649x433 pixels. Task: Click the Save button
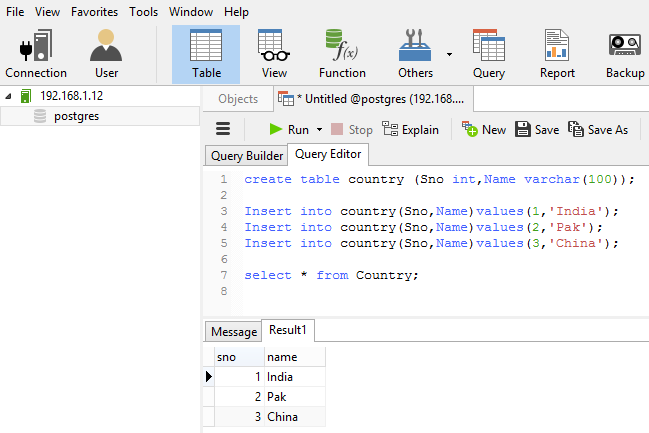click(537, 130)
